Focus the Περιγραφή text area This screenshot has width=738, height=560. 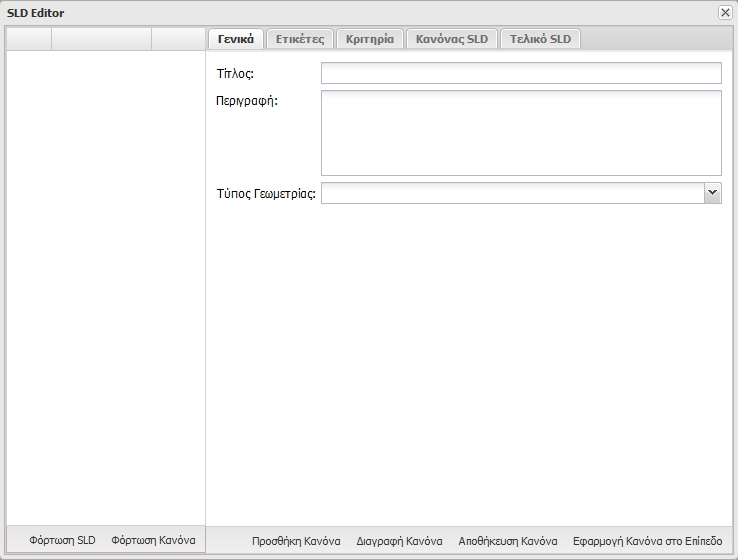point(520,133)
